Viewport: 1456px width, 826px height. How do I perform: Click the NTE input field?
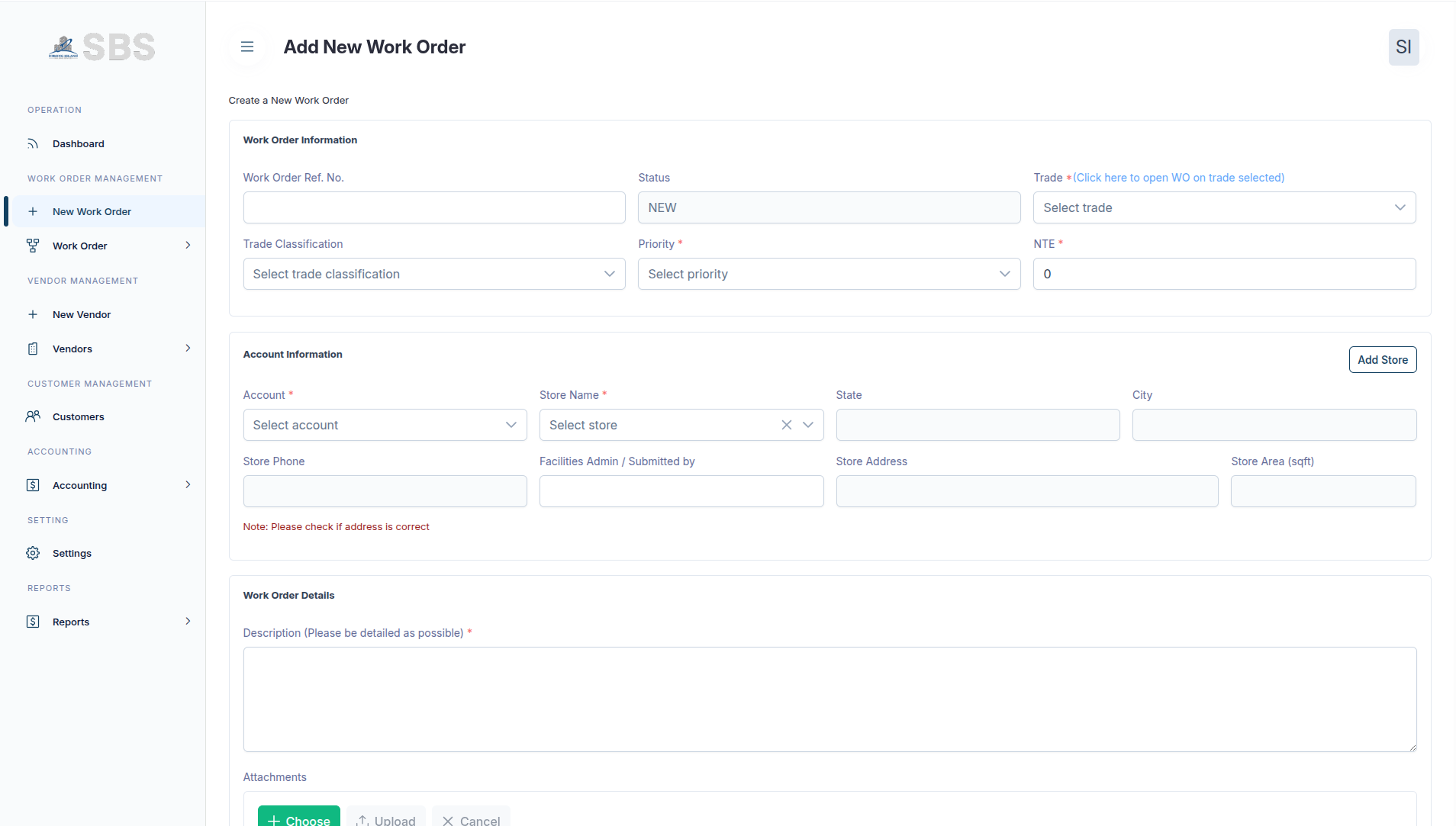point(1224,274)
